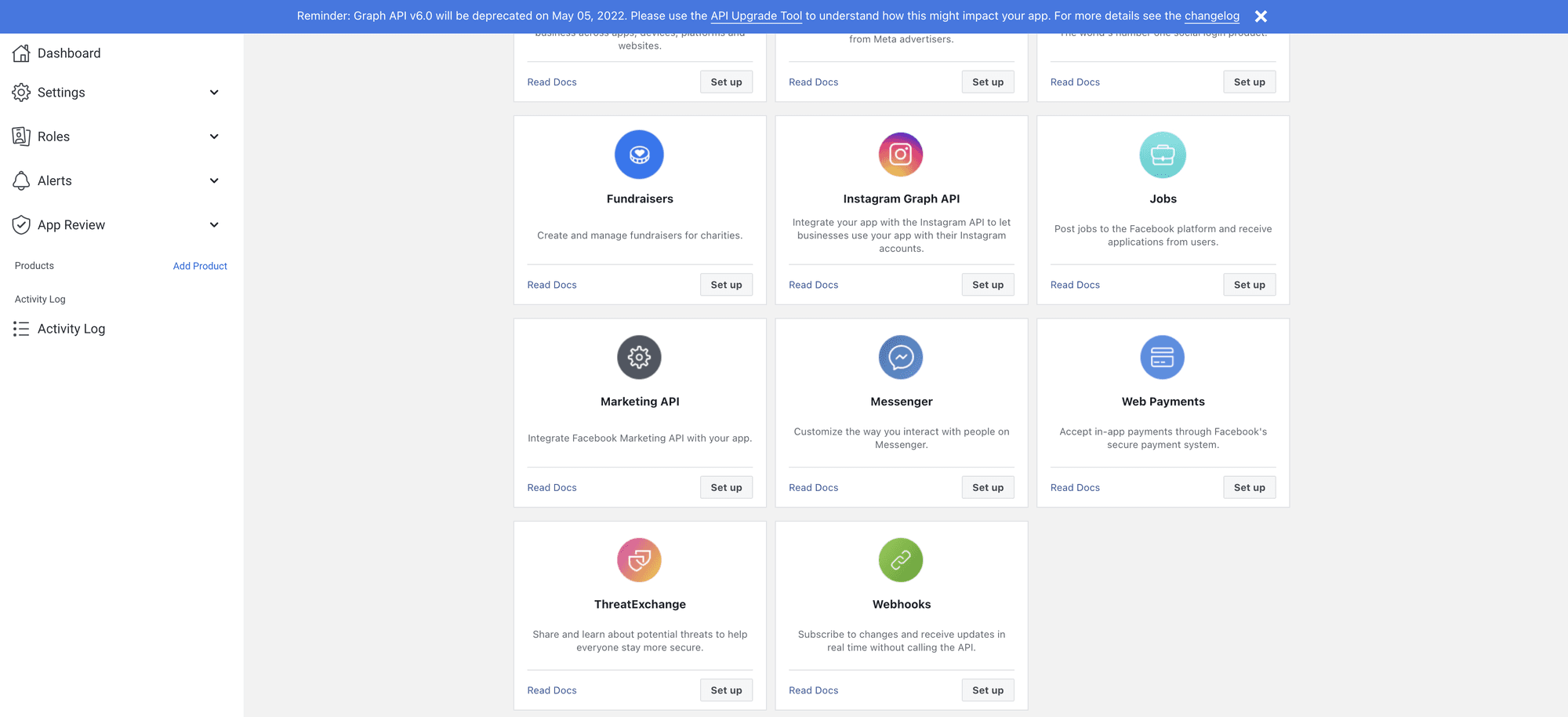The image size is (1568, 717).
Task: Set up the Jobs product
Action: [x=1249, y=285]
